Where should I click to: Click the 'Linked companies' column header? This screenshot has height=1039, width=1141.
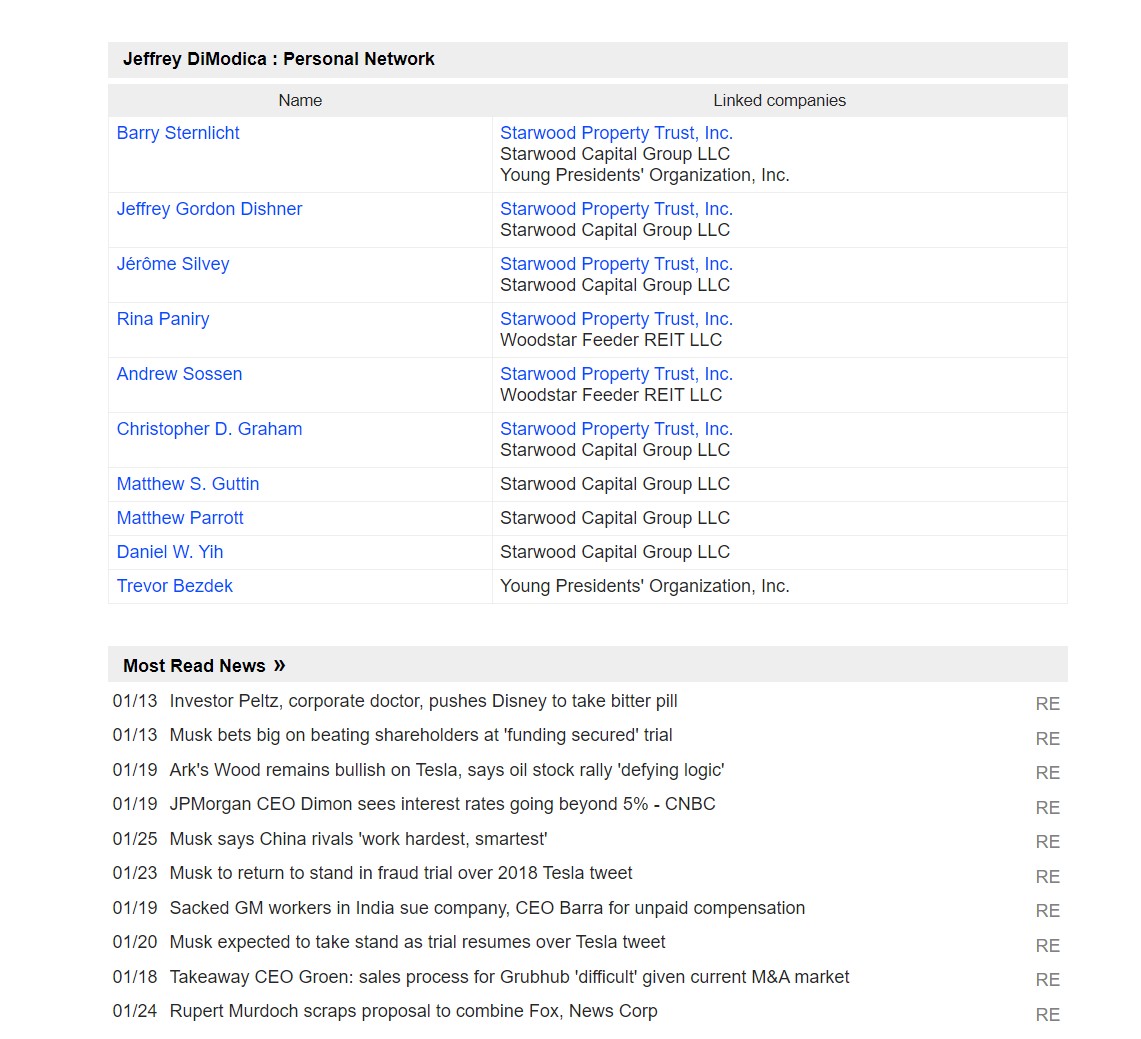point(779,100)
